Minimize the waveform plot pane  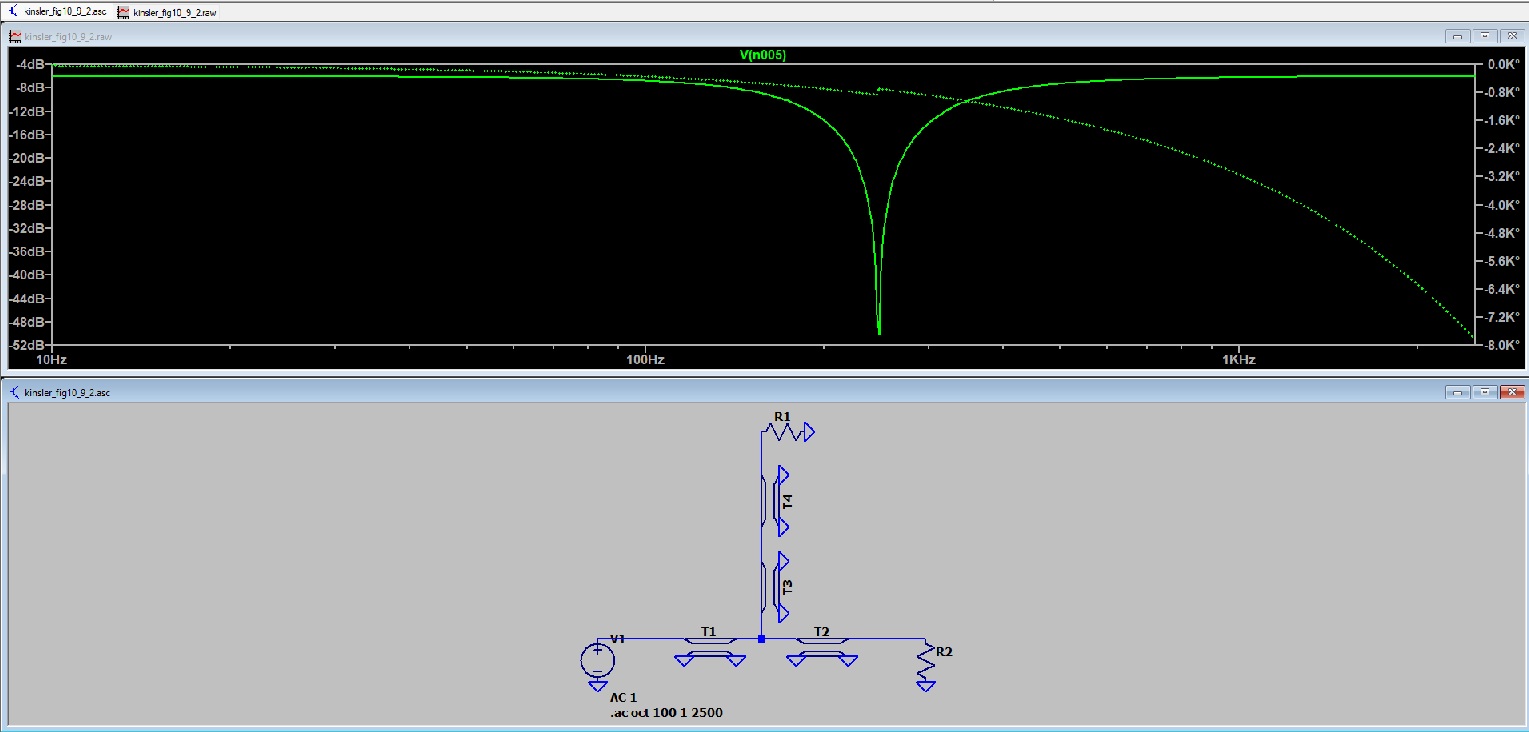[x=1458, y=36]
